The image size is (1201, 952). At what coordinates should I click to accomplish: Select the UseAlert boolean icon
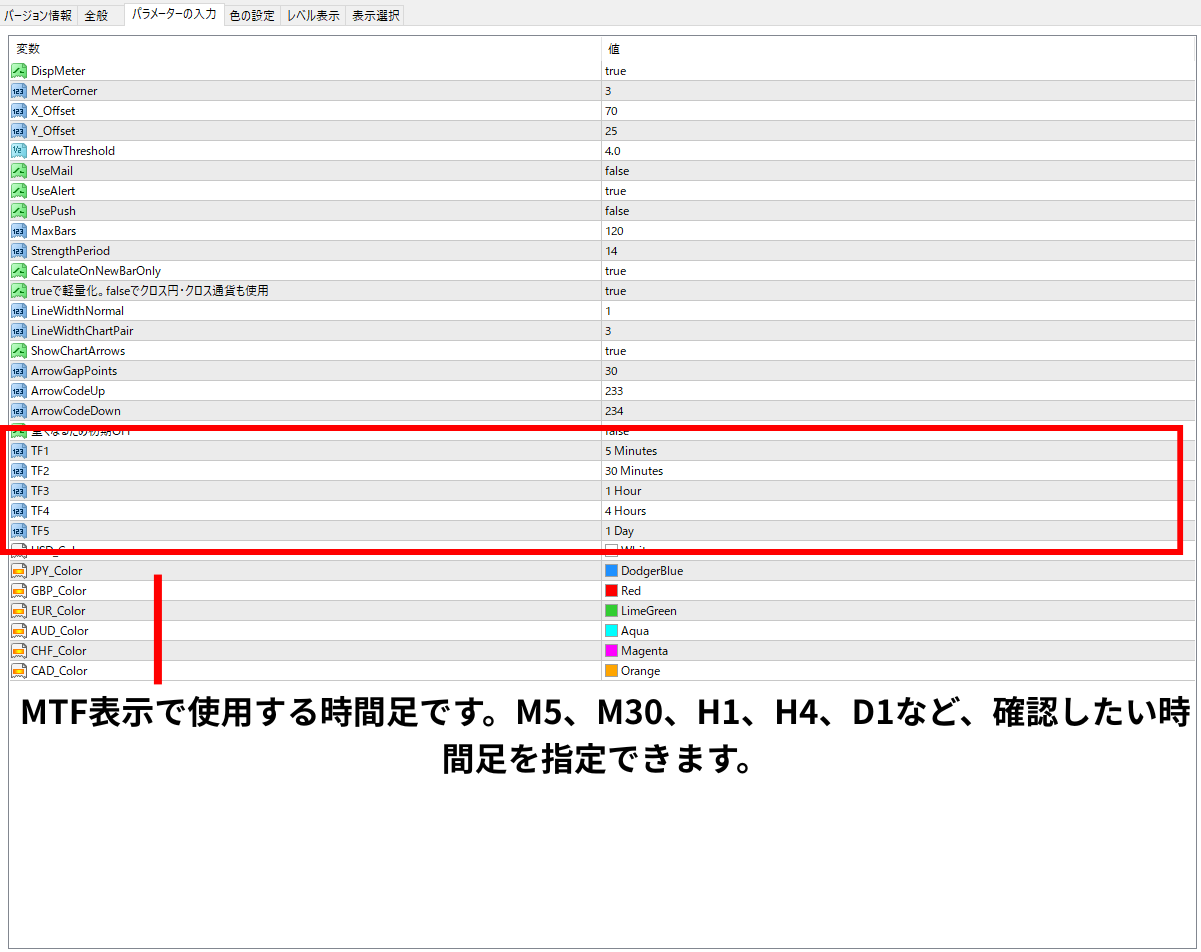click(19, 191)
